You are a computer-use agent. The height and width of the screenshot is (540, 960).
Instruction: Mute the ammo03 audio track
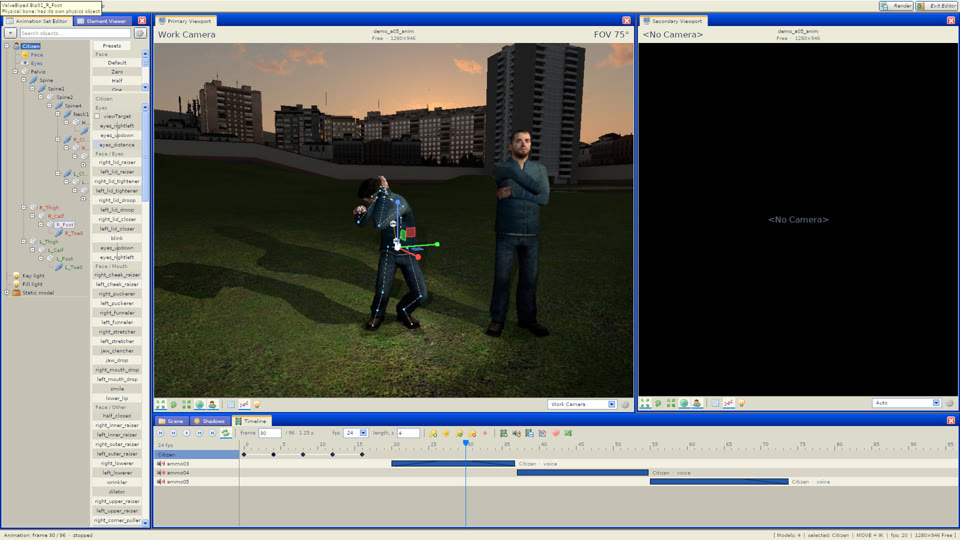point(161,463)
